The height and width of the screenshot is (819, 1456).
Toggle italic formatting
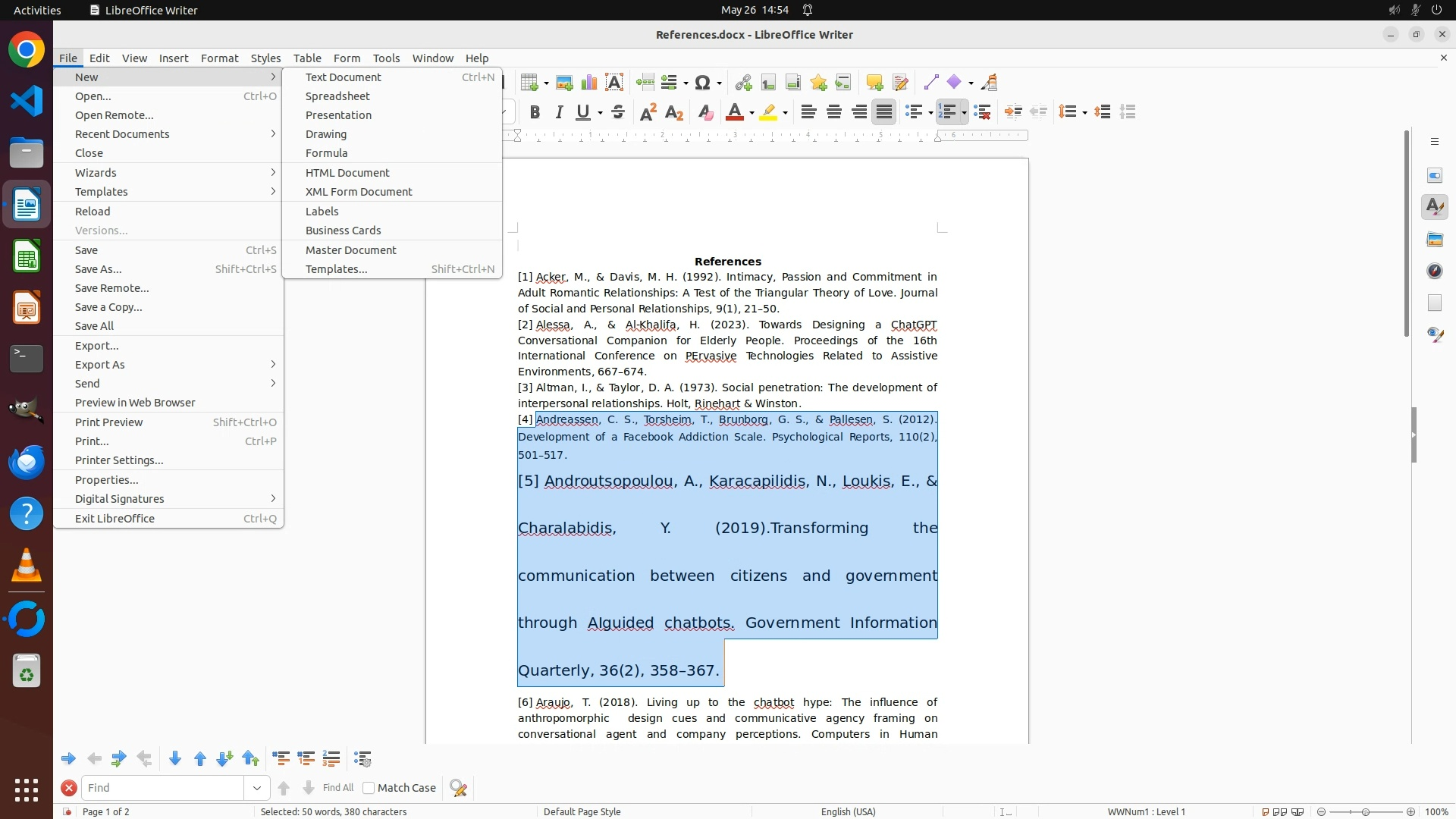pyautogui.click(x=560, y=112)
